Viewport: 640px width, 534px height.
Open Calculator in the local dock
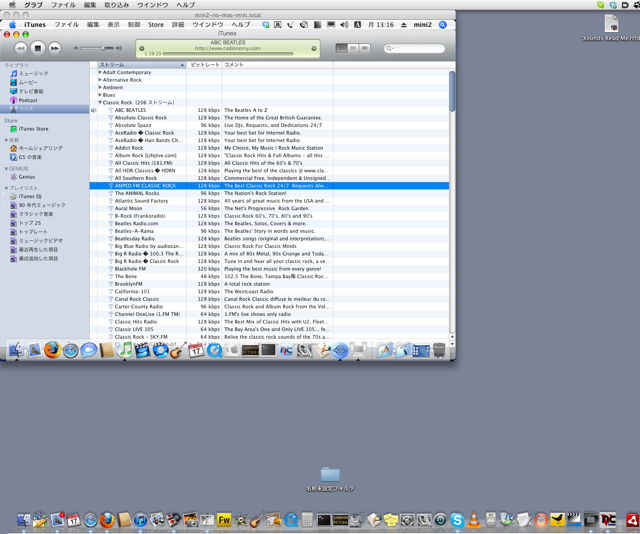pos(307,520)
